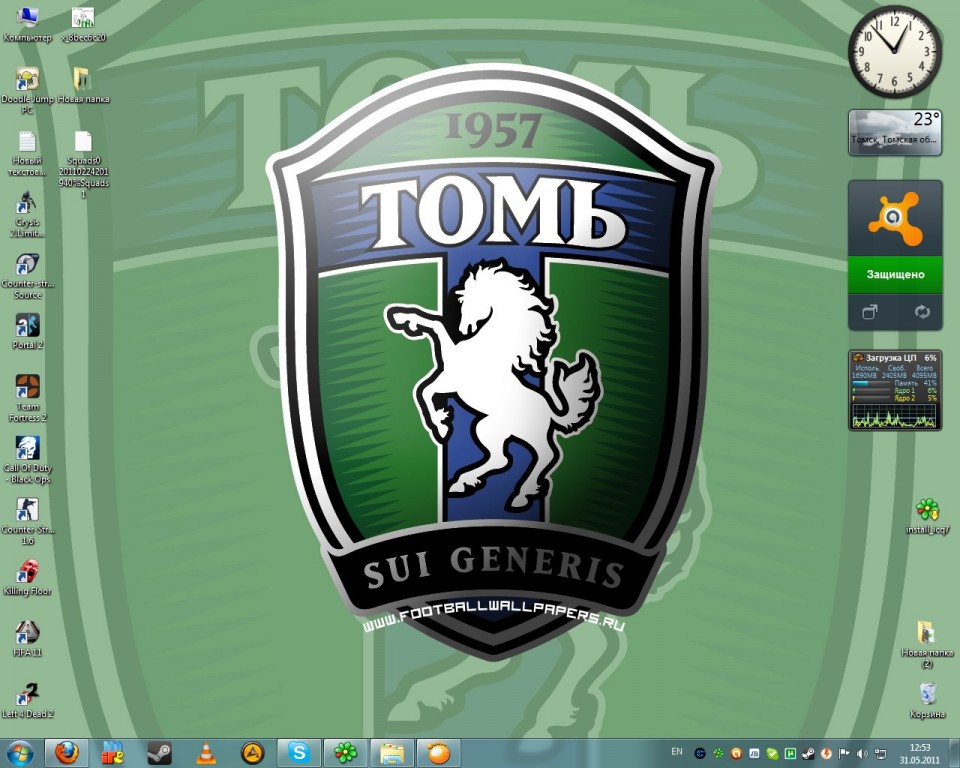
Task: Launch the FIFA 11 shortcut
Action: [28, 639]
